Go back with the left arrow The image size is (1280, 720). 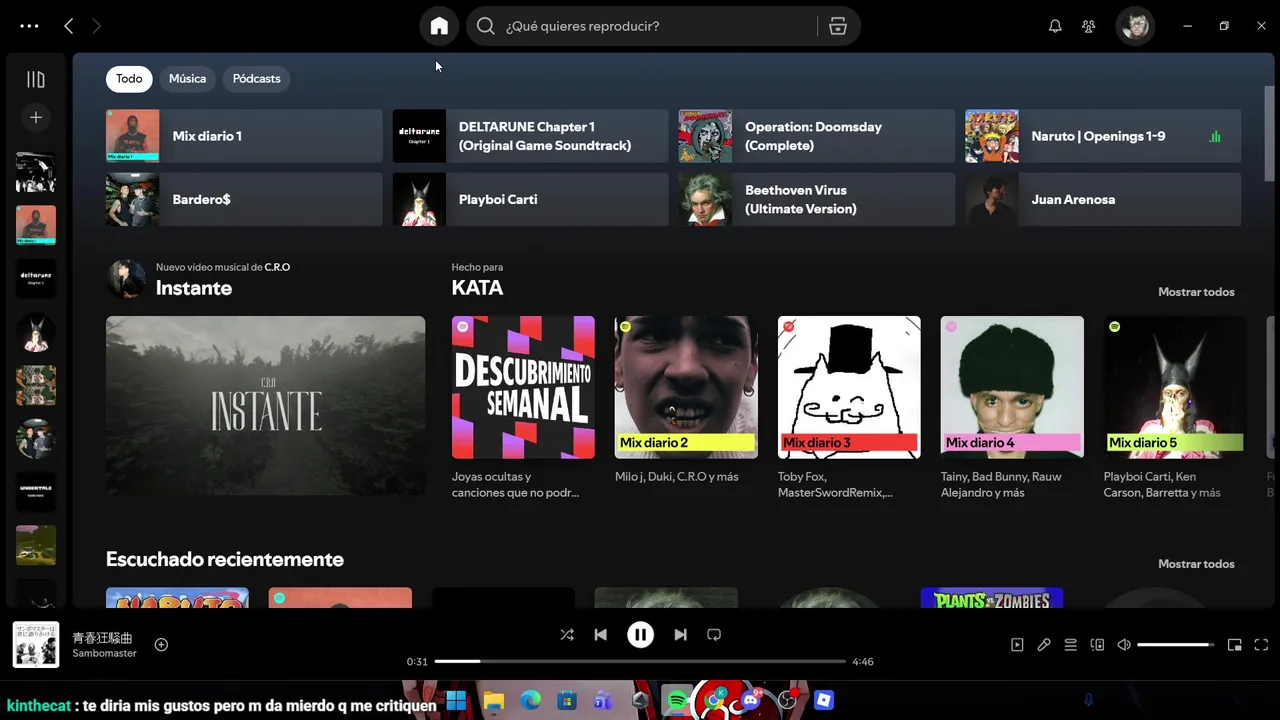(68, 26)
